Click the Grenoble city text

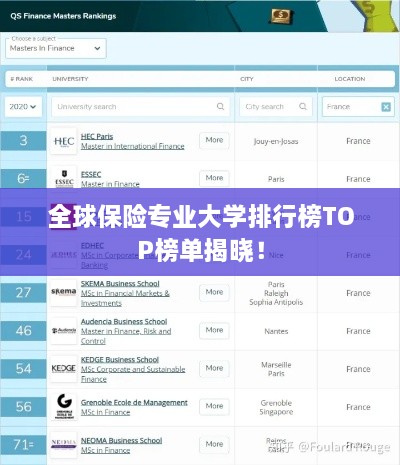[x=276, y=403]
